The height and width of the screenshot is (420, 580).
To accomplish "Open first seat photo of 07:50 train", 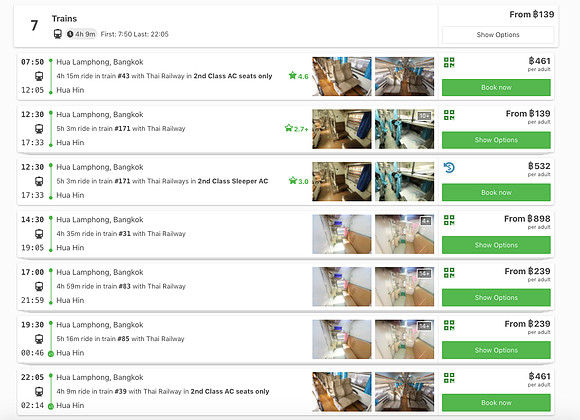I will tap(342, 76).
